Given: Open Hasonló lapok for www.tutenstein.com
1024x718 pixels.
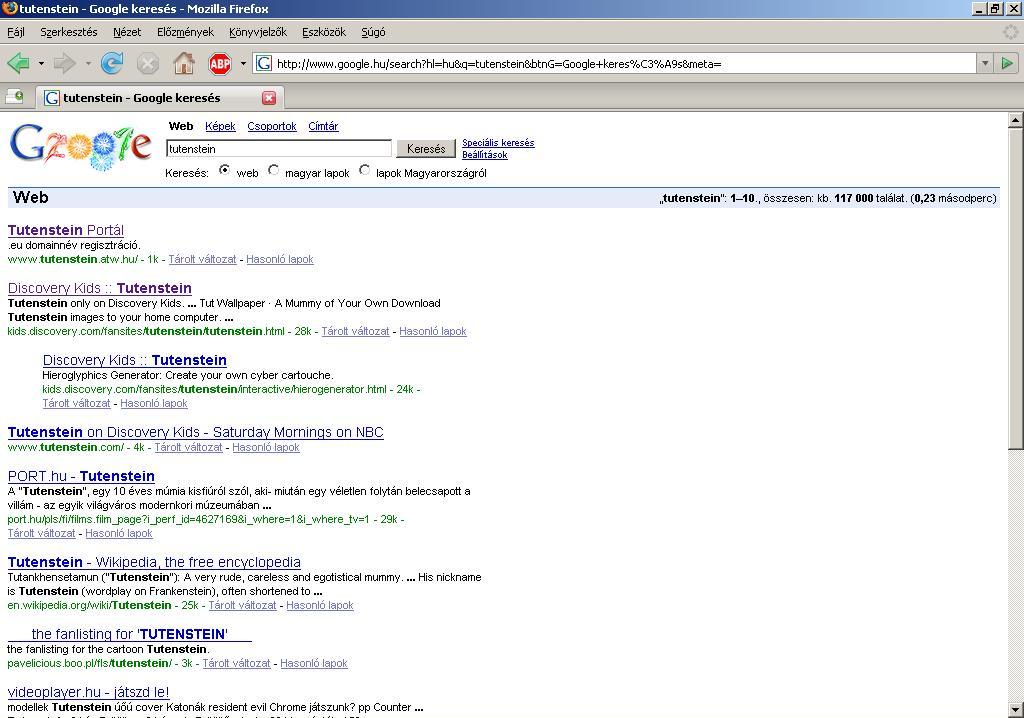Looking at the screenshot, I should (266, 448).
